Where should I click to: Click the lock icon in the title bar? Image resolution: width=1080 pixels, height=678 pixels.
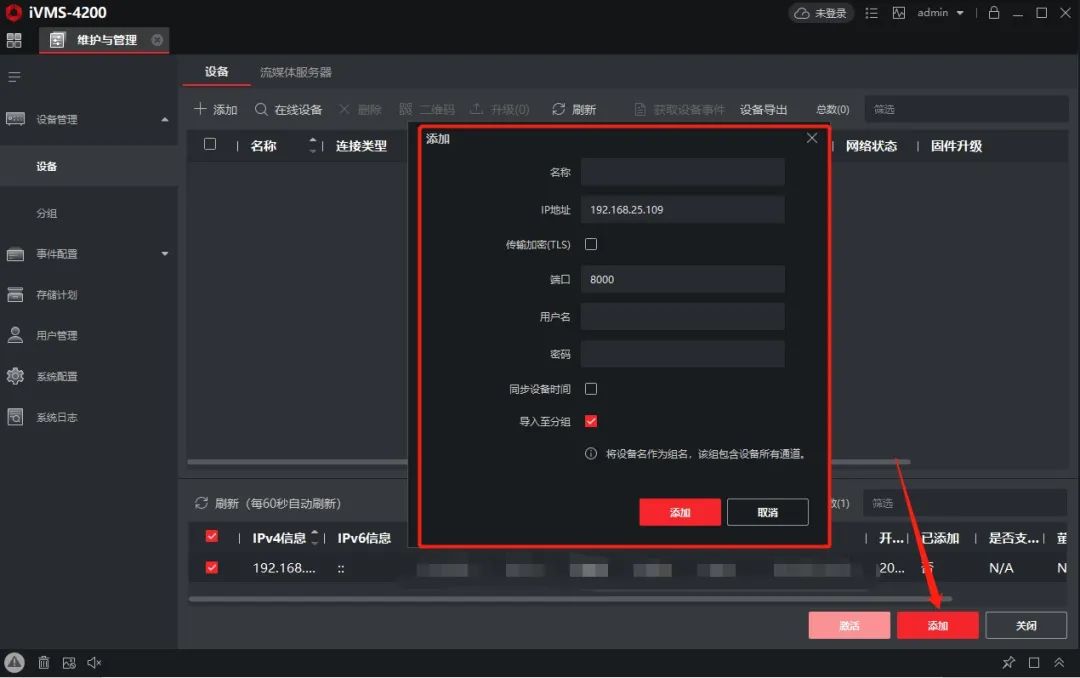[994, 12]
